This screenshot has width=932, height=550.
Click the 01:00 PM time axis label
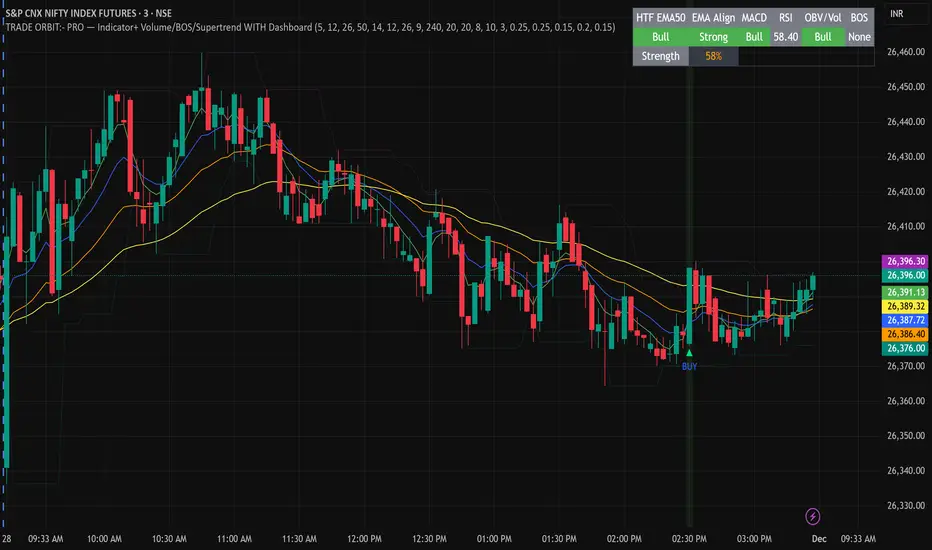[494, 539]
